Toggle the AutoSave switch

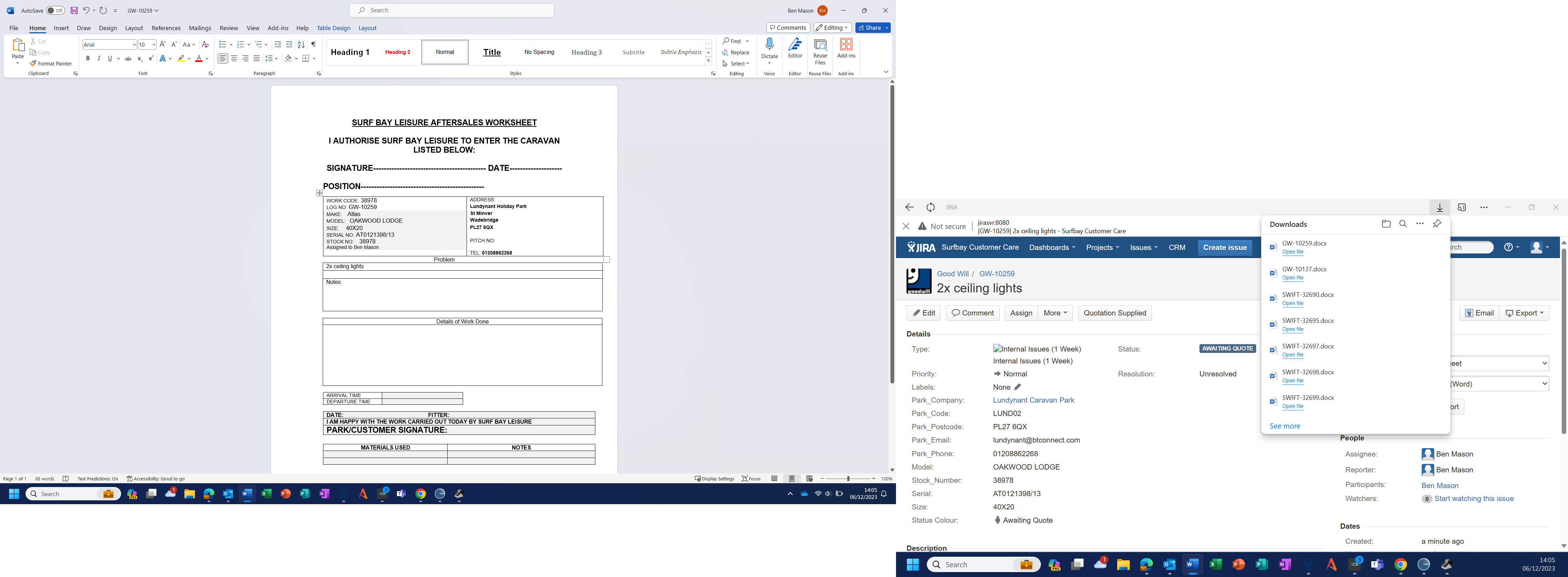point(55,11)
